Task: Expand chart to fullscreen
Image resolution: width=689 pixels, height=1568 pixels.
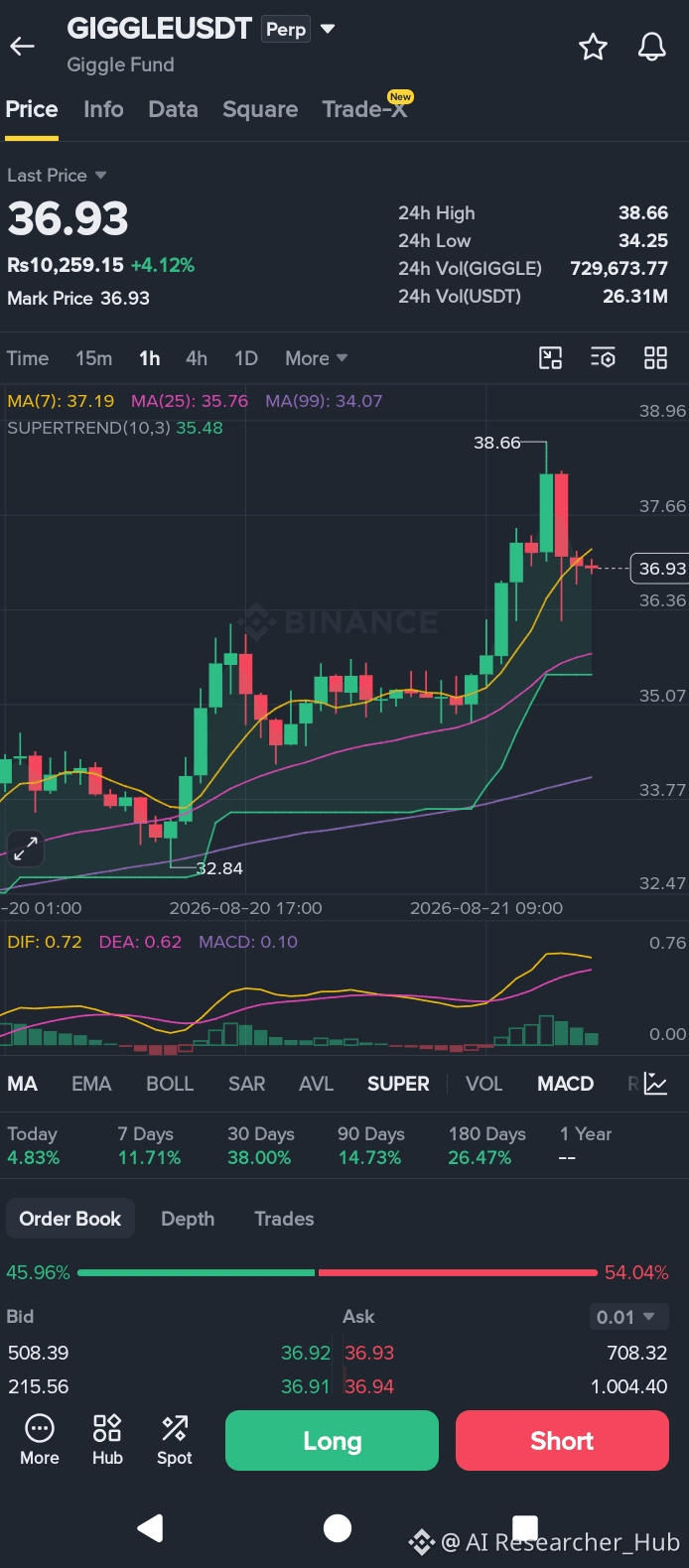Action: point(25,848)
